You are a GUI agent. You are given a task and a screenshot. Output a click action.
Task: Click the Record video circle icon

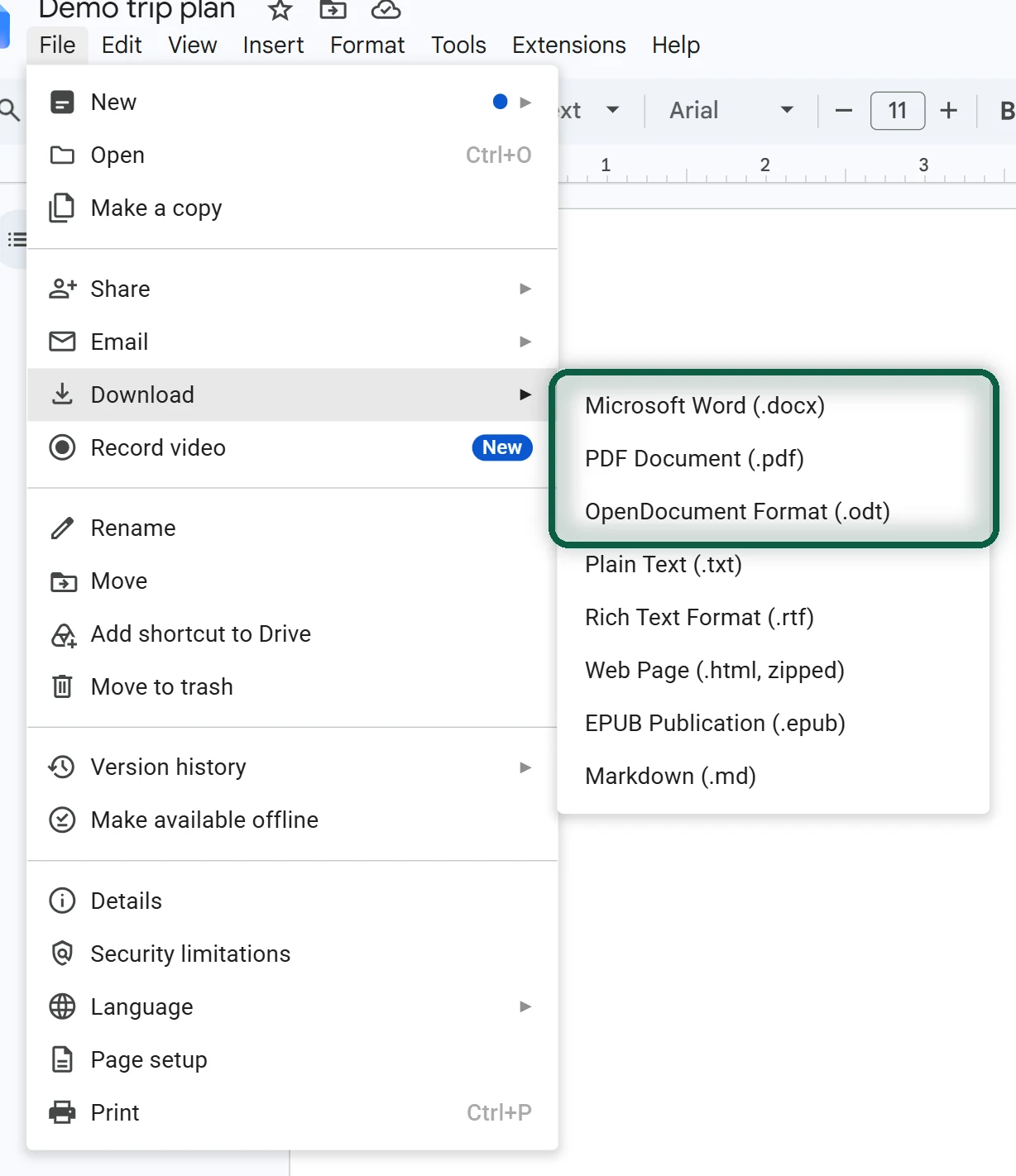point(62,447)
